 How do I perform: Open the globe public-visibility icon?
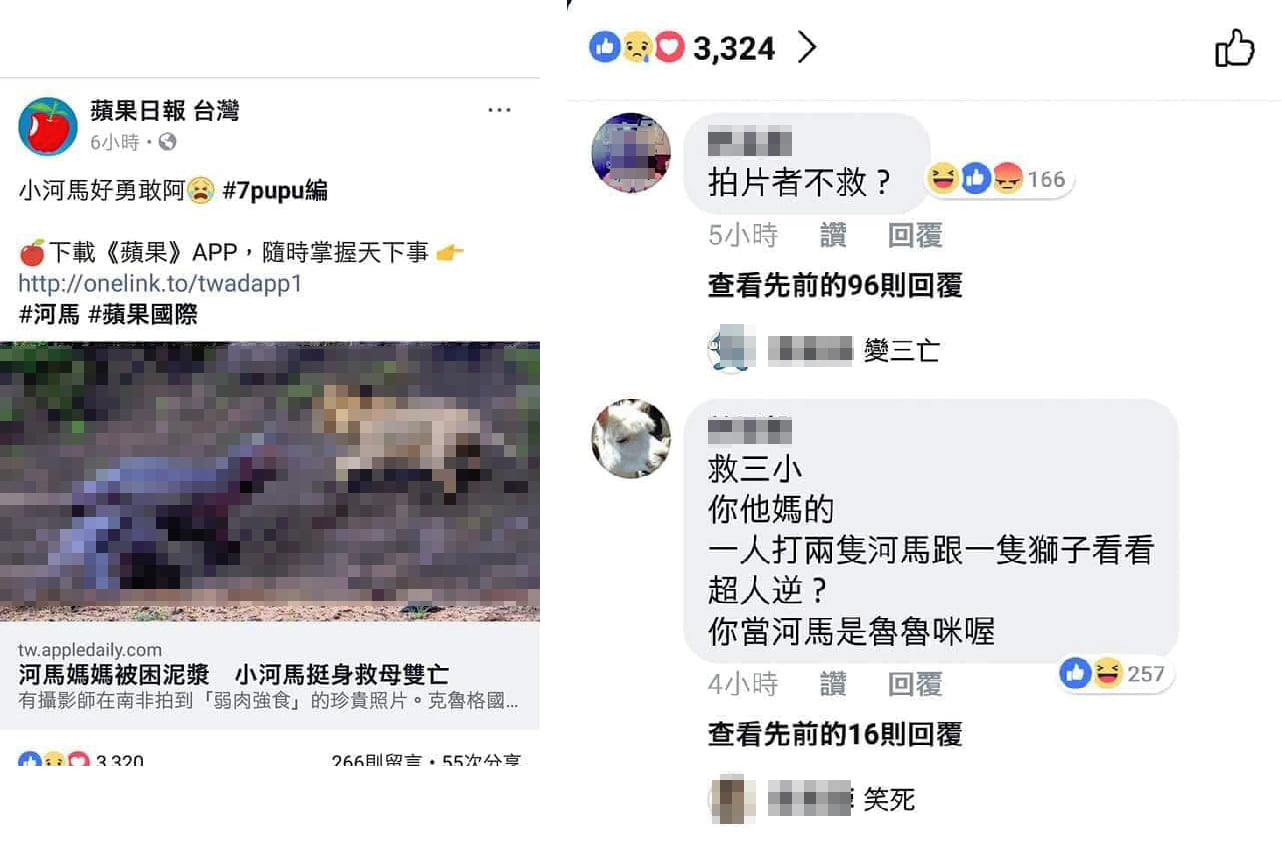click(167, 142)
